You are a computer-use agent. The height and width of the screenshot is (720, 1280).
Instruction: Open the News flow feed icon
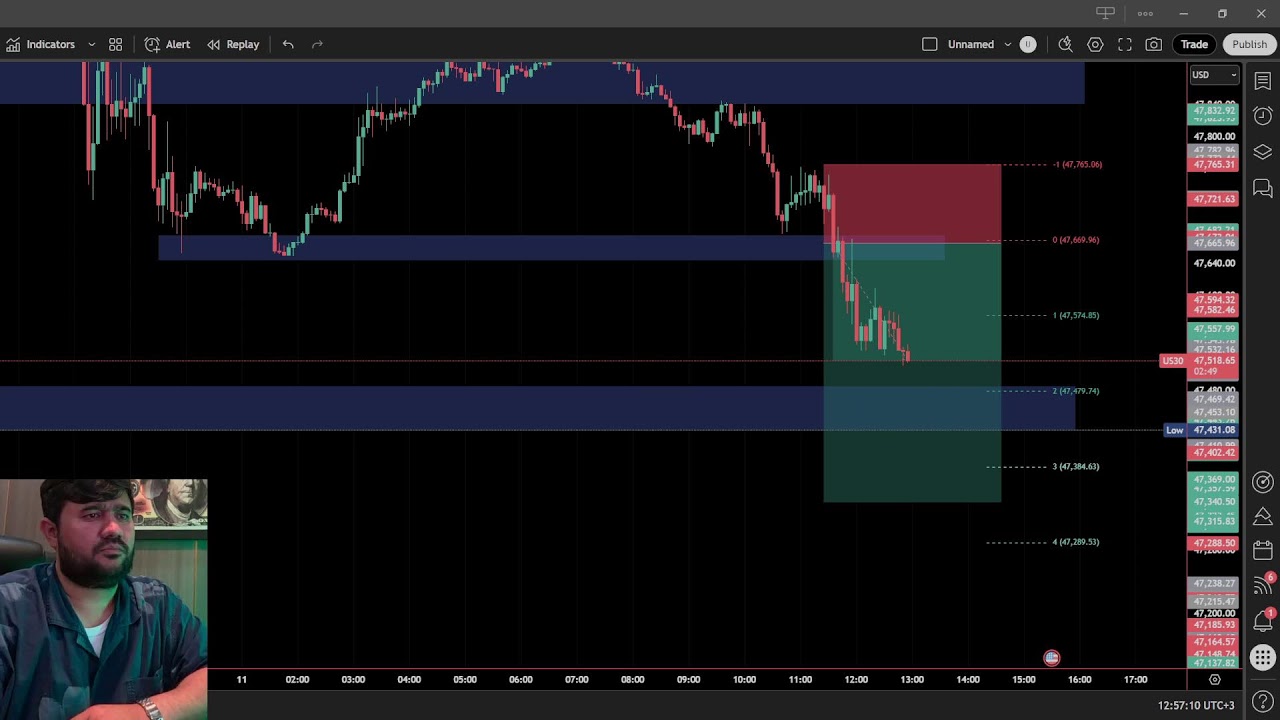(x=1262, y=586)
